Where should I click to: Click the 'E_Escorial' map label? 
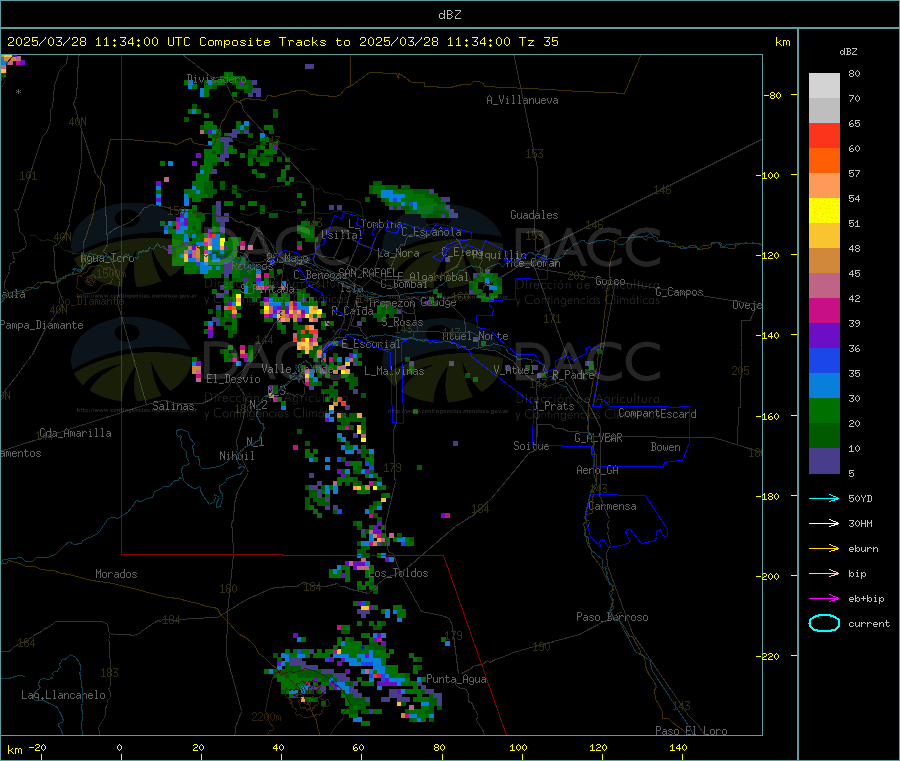[370, 344]
